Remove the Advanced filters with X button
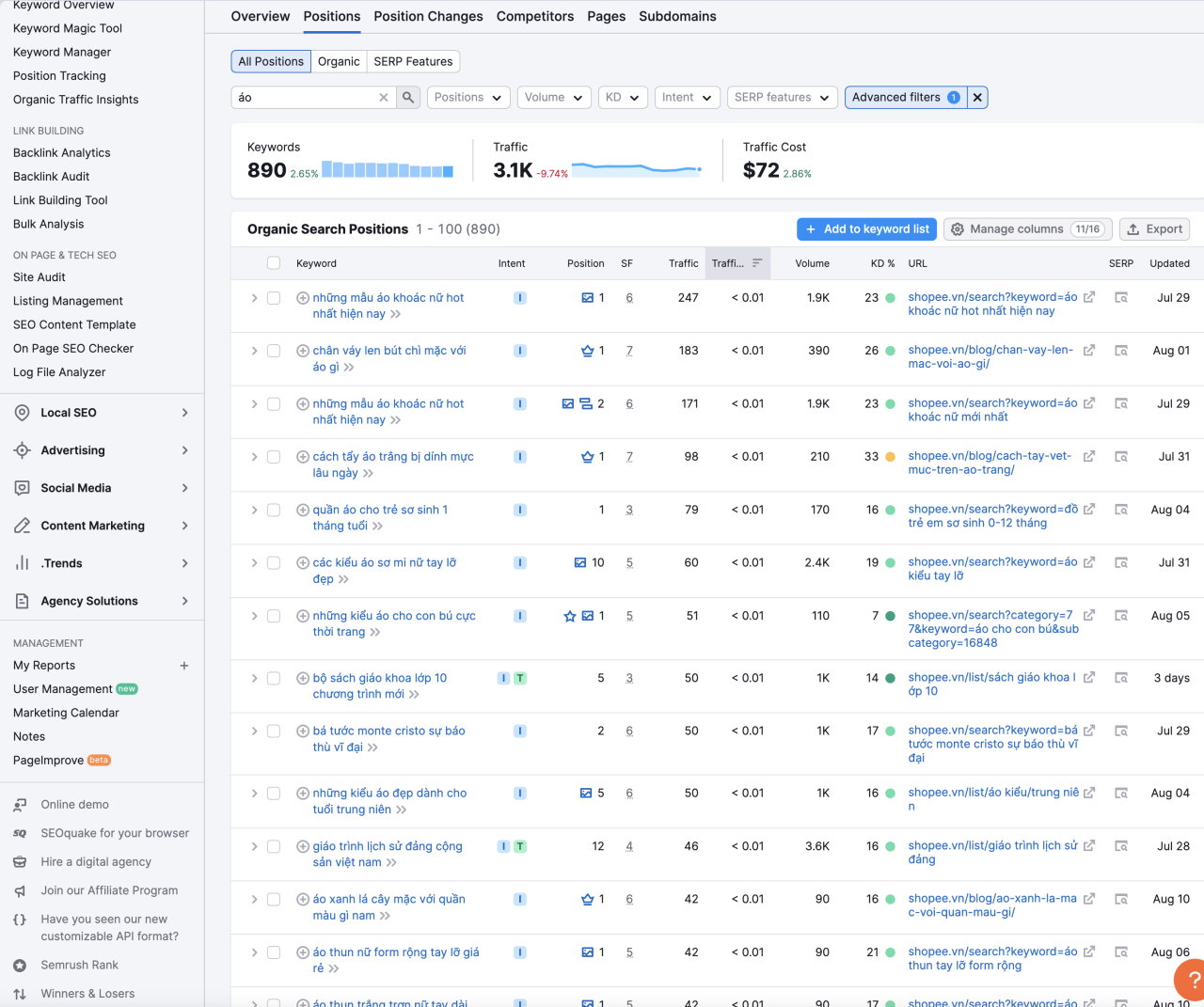This screenshot has width=1204, height=1007. pyautogui.click(x=978, y=98)
